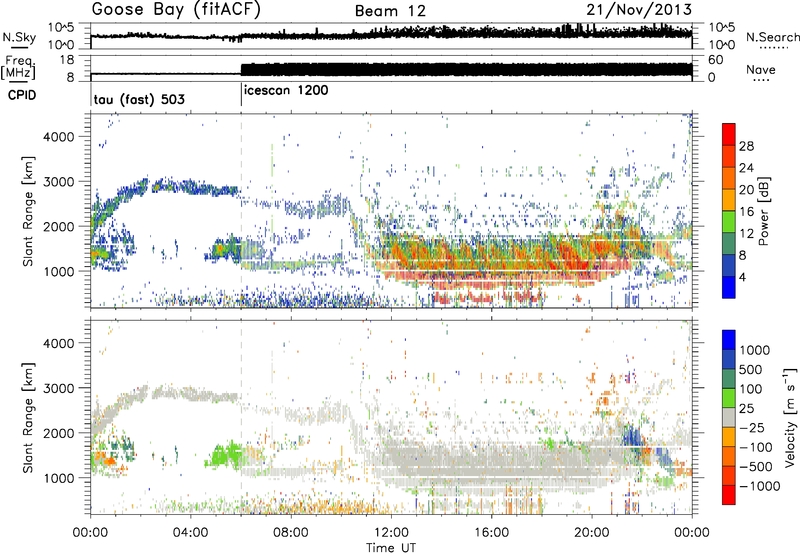Click the date 21/Nov/2013
This screenshot has height=554, width=800.
pos(639,10)
